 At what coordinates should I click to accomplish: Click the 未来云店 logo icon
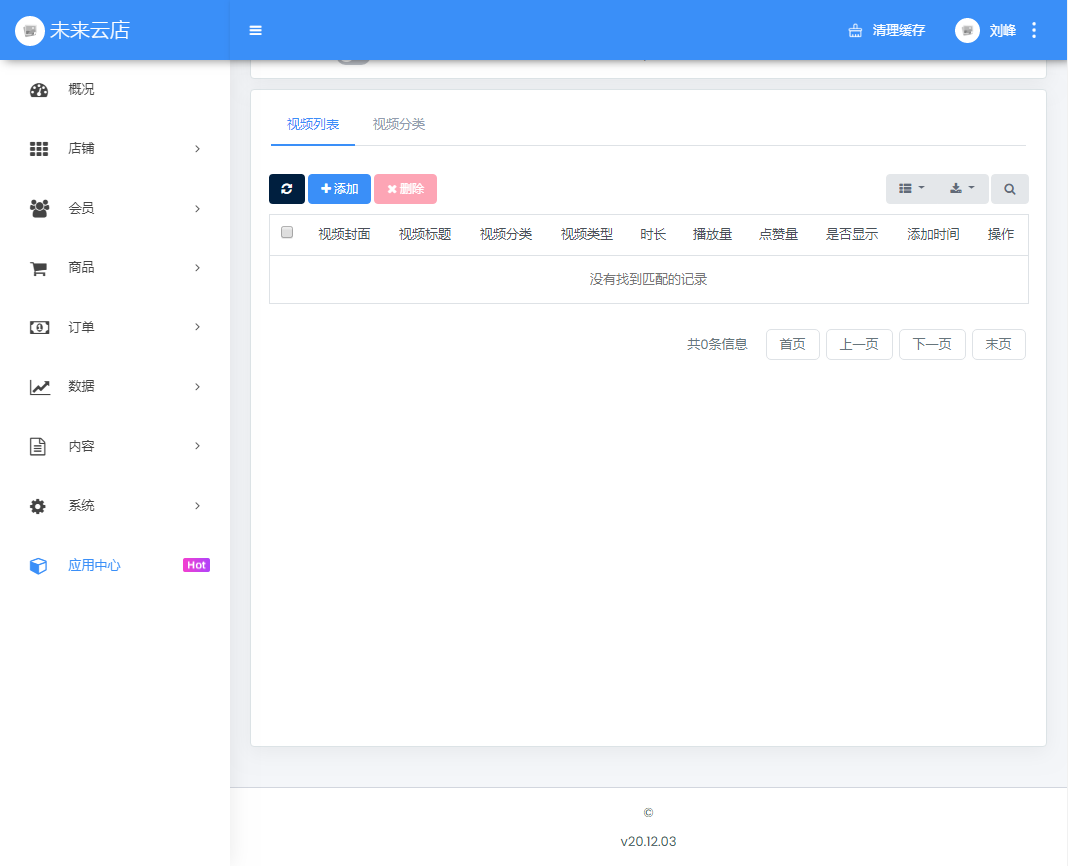[x=30, y=30]
